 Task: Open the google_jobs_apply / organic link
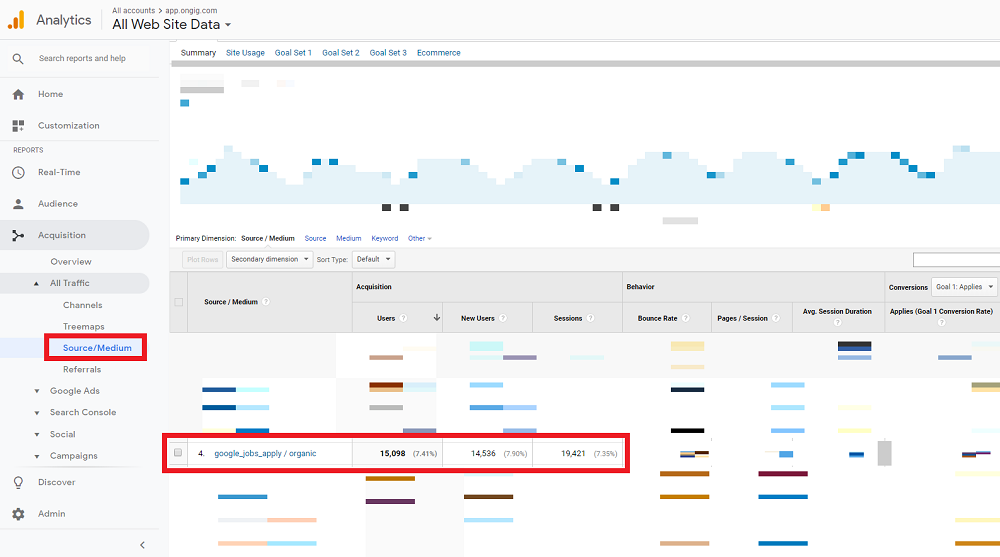(265, 454)
